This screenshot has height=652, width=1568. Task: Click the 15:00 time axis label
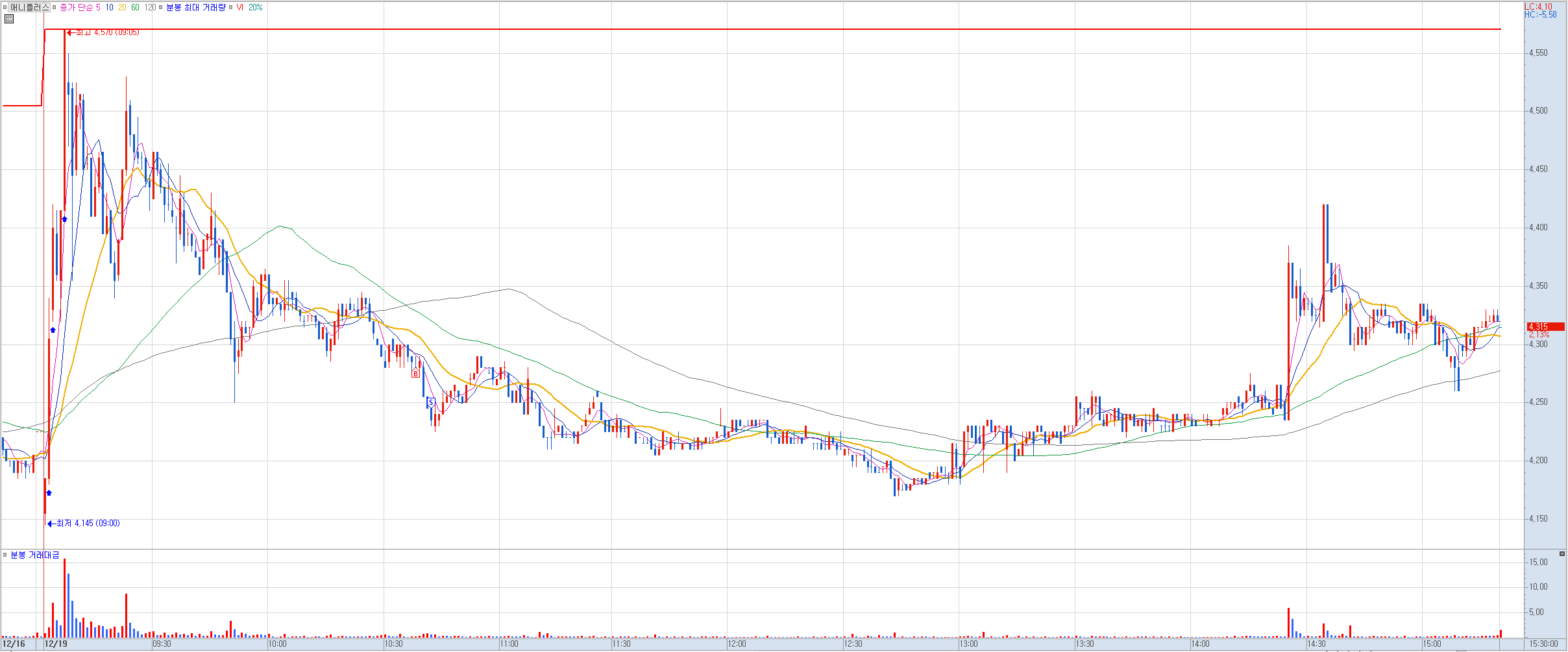[1432, 644]
